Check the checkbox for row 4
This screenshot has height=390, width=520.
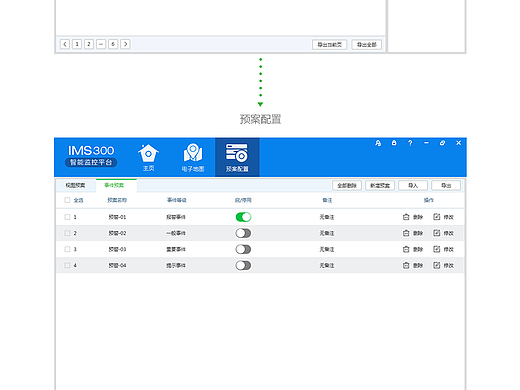coord(67,265)
